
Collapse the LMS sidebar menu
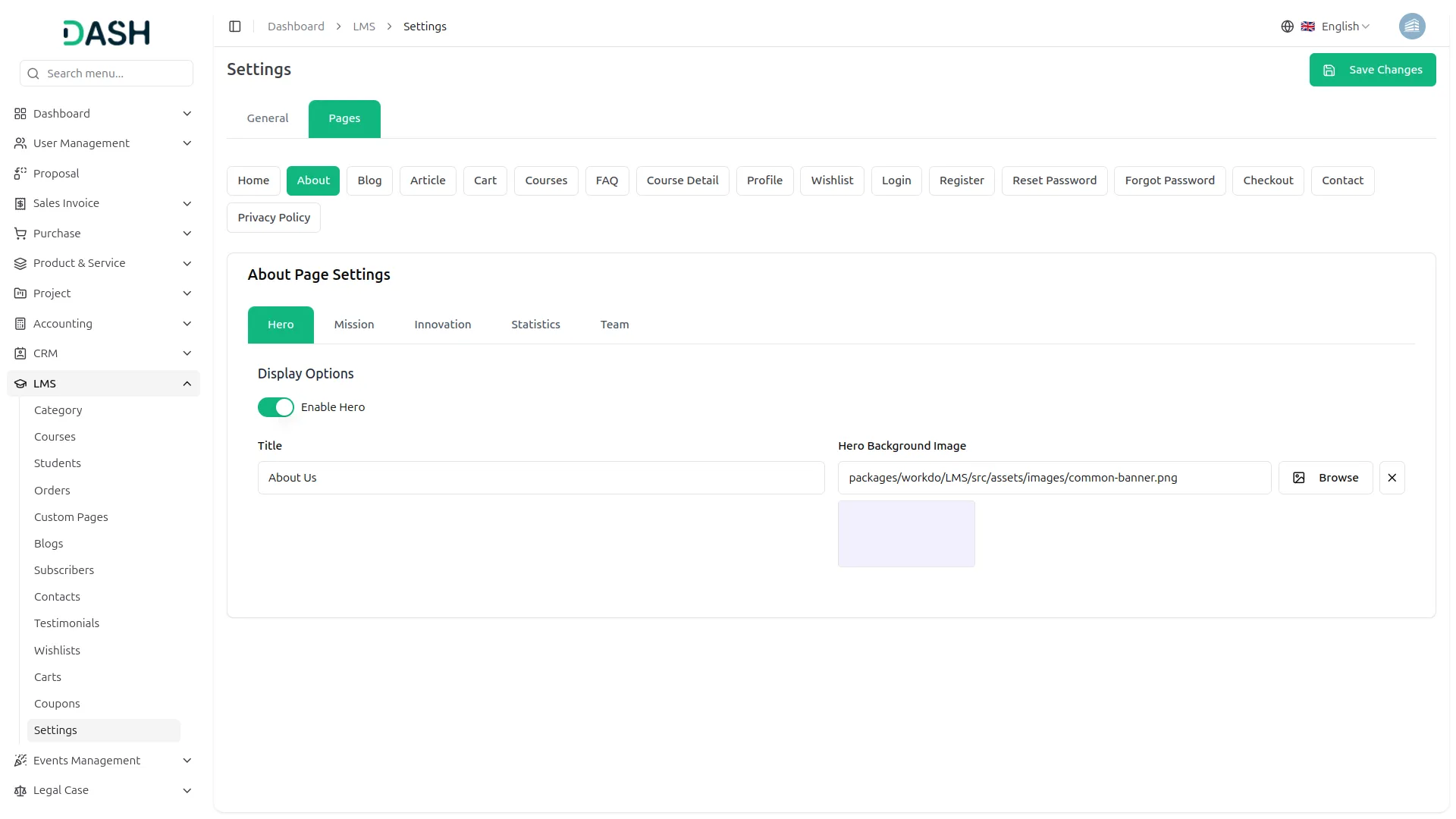pos(187,384)
